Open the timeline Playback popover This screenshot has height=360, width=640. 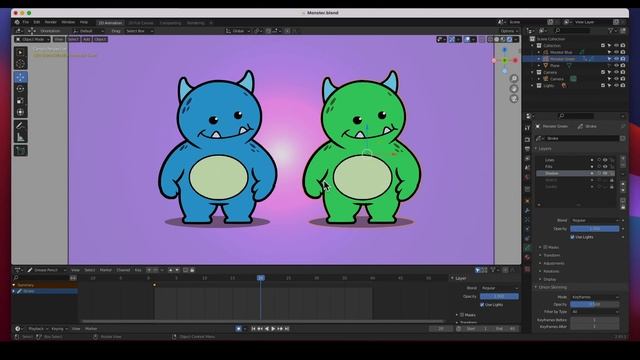(38, 329)
